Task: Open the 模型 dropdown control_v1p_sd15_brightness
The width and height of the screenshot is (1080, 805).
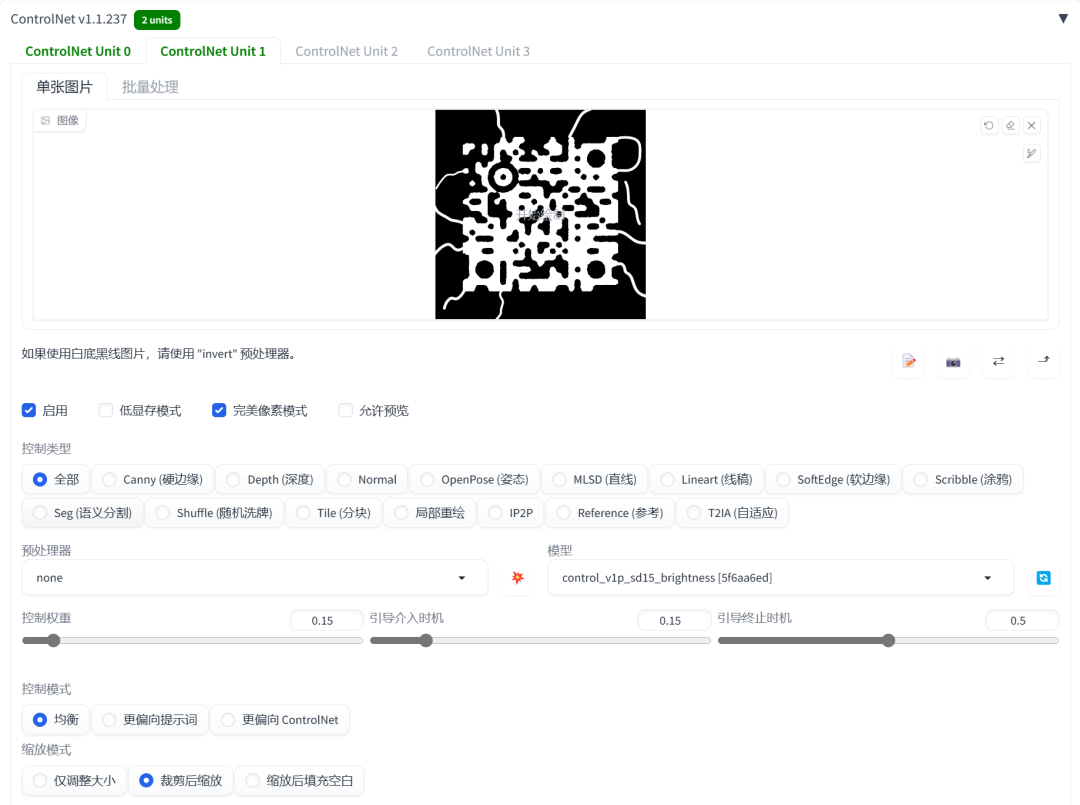Action: pos(780,578)
